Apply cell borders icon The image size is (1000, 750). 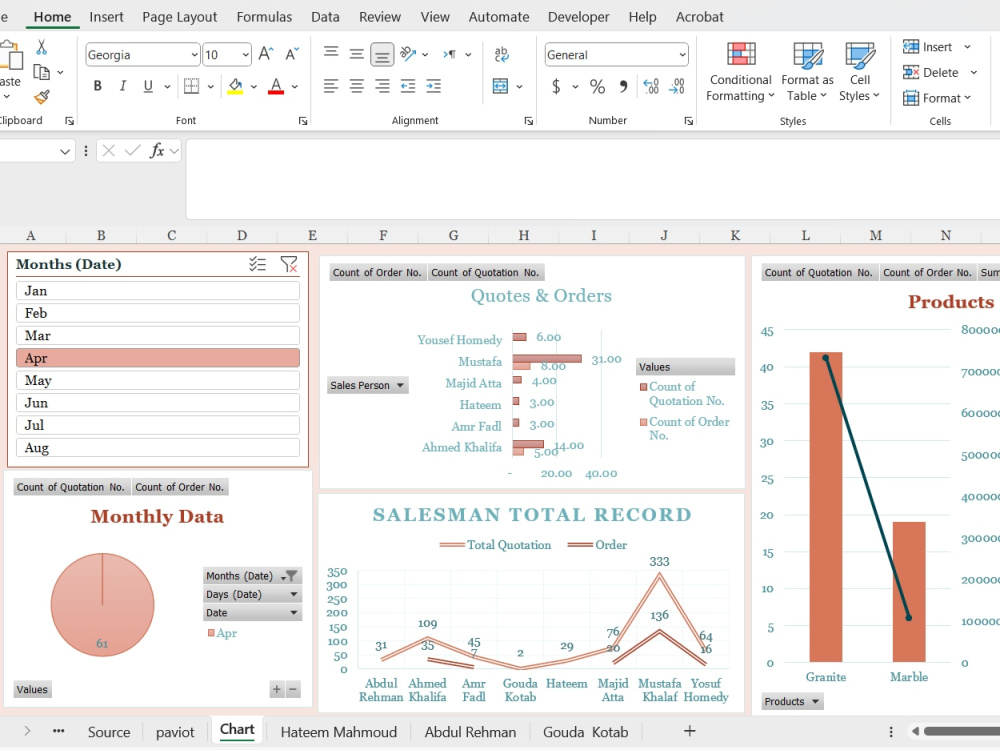[191, 85]
